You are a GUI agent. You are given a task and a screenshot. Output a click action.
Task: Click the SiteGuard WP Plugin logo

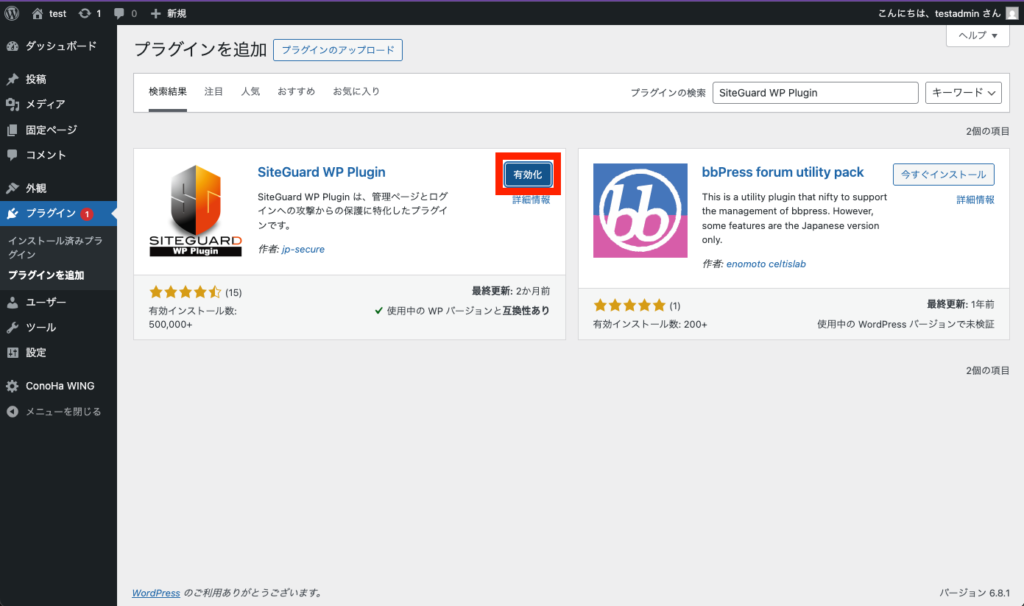point(195,210)
